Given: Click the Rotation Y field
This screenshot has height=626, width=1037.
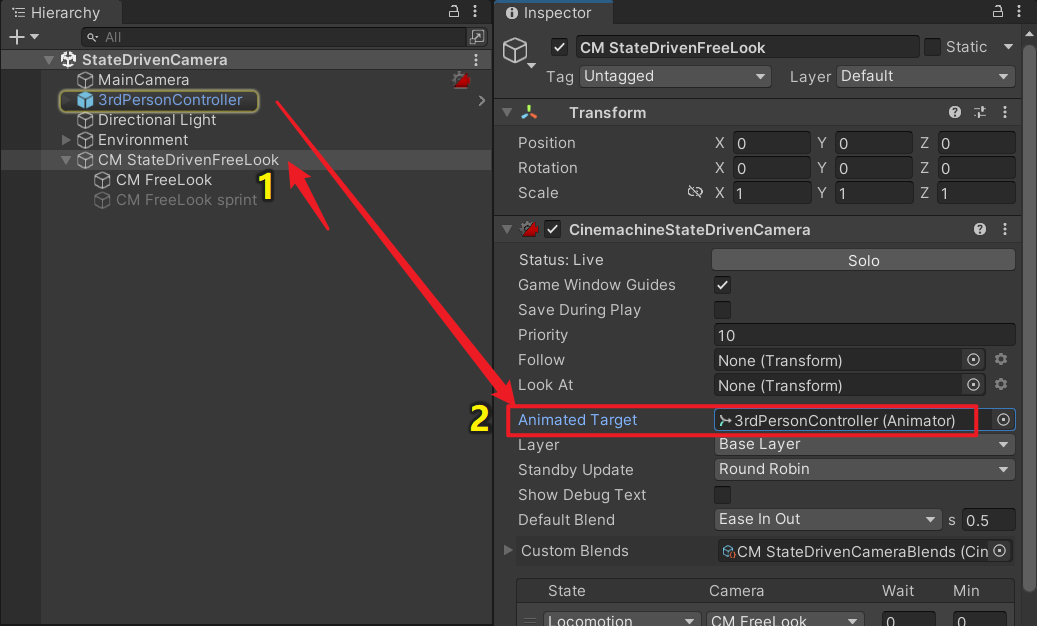Looking at the screenshot, I should pyautogui.click(x=873, y=169).
